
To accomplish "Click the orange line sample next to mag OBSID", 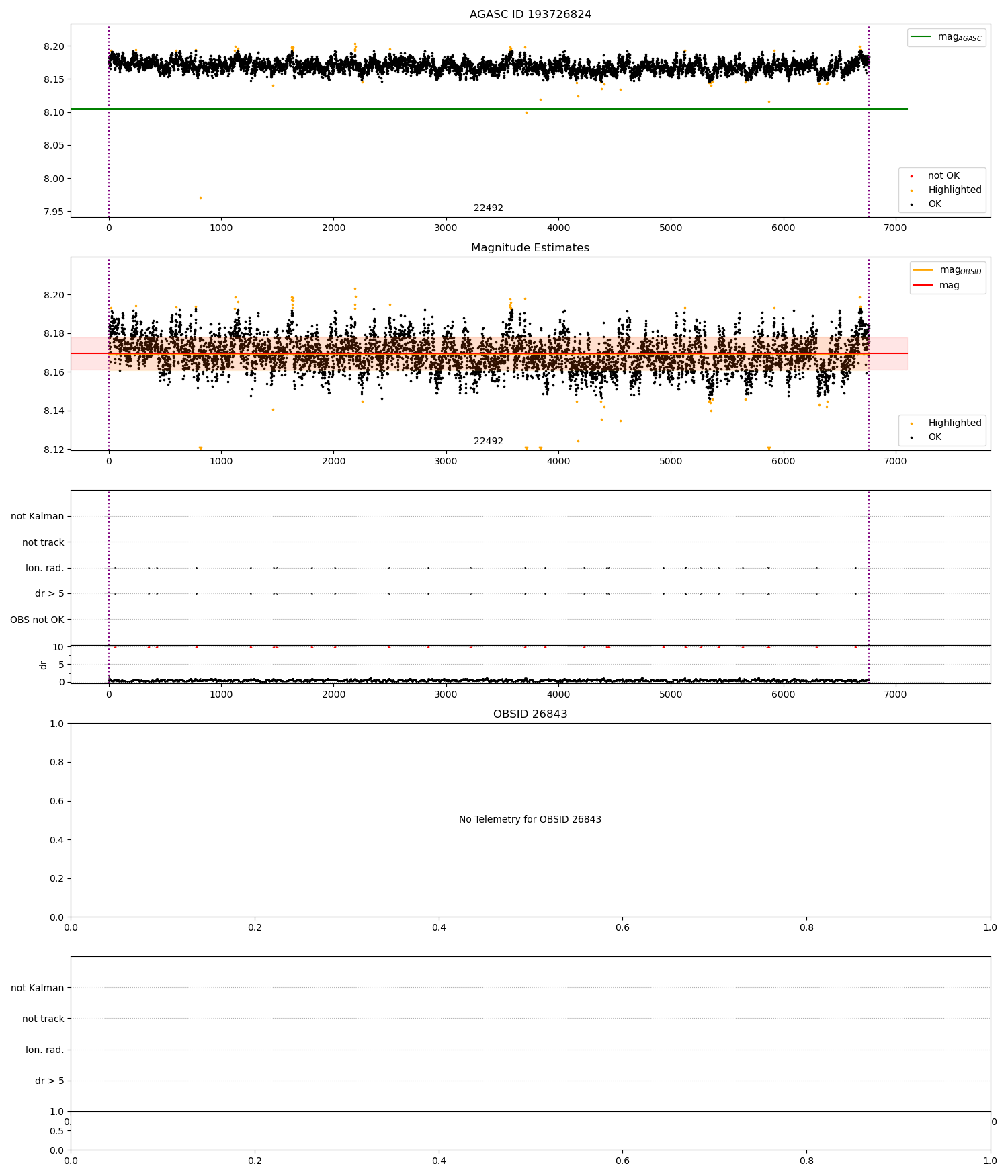I will [x=921, y=269].
